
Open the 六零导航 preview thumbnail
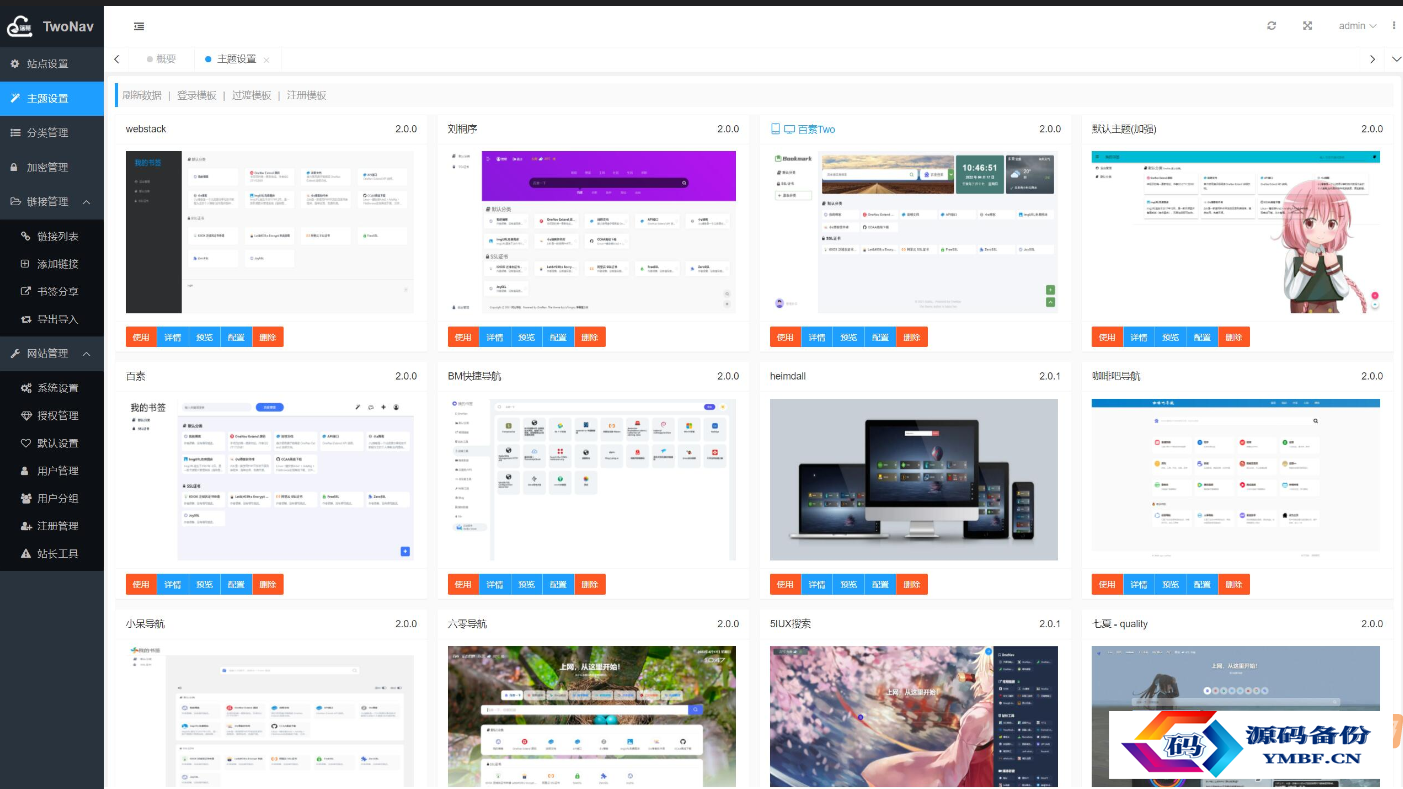pyautogui.click(x=592, y=717)
